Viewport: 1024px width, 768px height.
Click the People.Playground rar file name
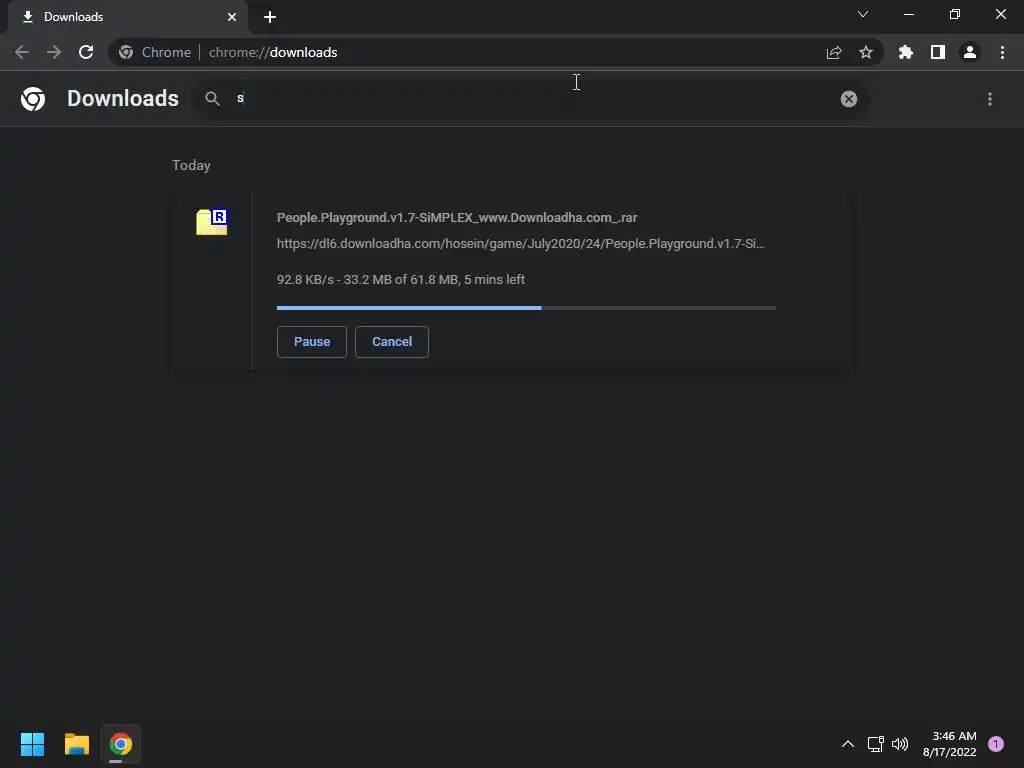click(457, 217)
